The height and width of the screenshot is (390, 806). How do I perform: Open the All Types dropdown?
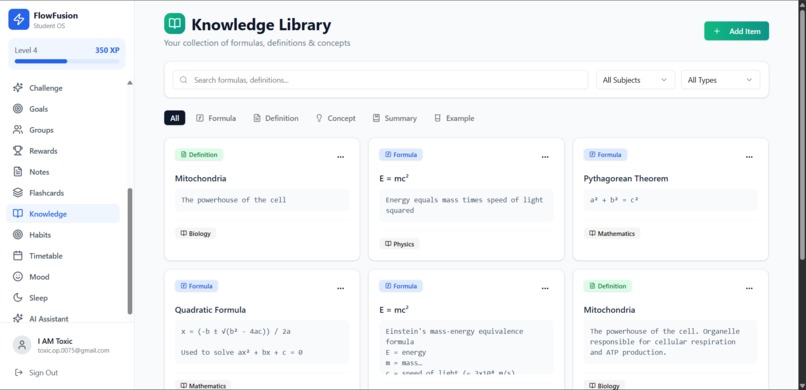click(720, 80)
